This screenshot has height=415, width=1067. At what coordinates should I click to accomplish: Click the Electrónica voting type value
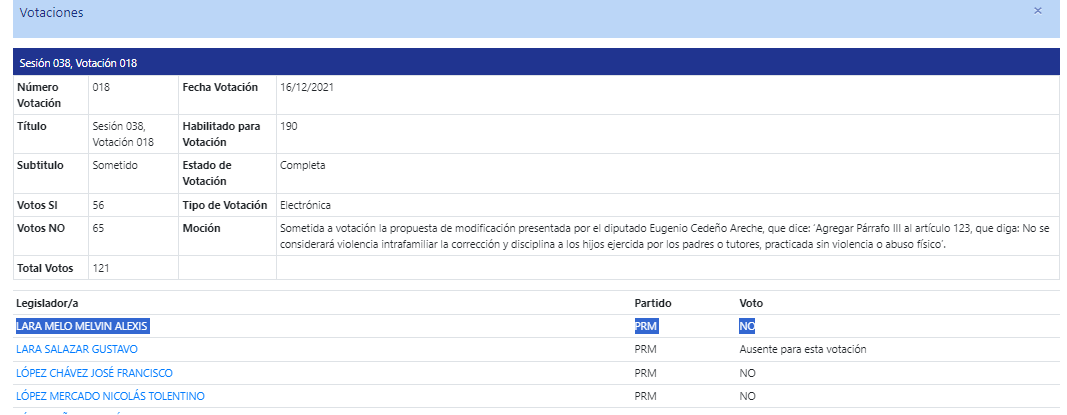[x=306, y=205]
